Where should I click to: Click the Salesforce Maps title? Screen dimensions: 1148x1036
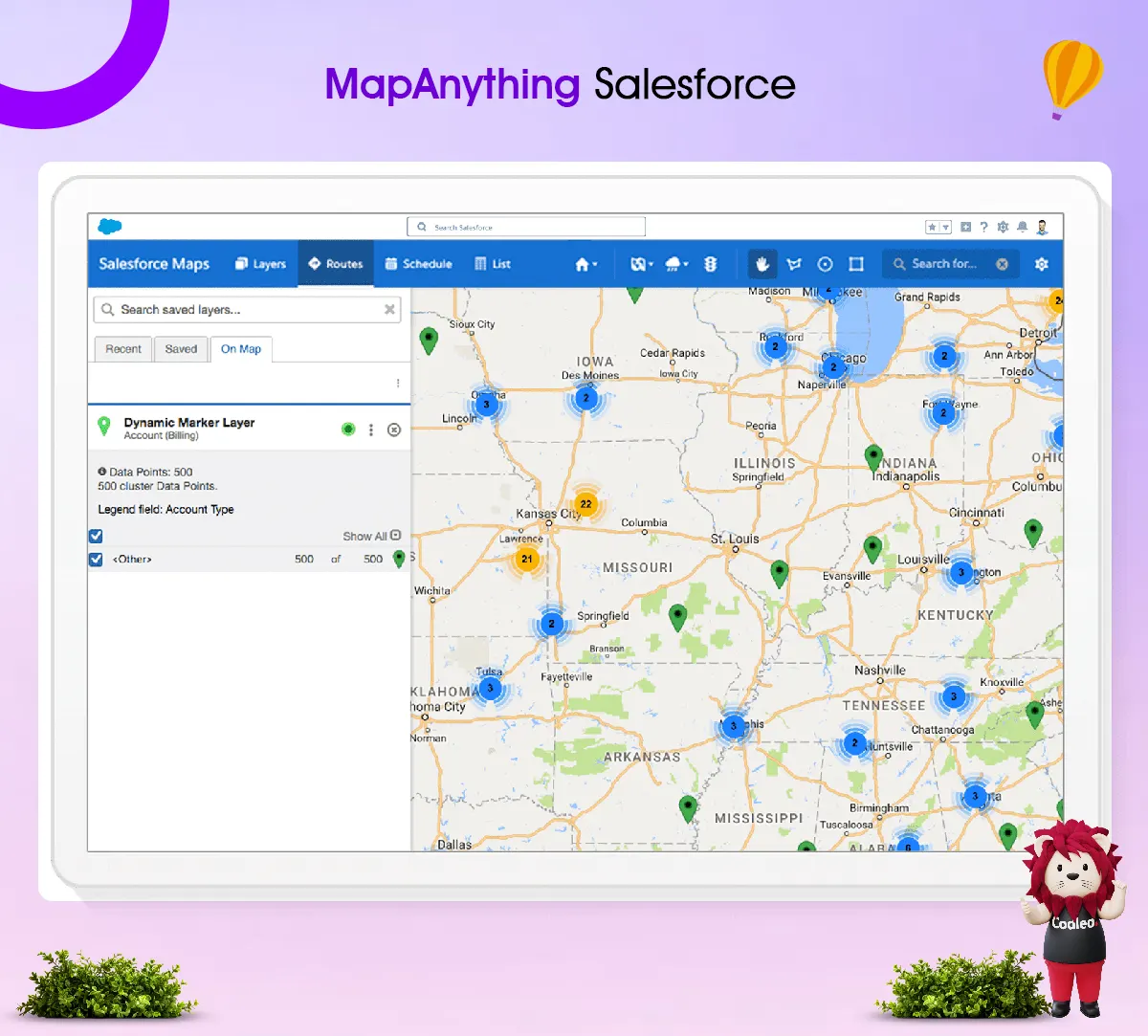pos(154,264)
